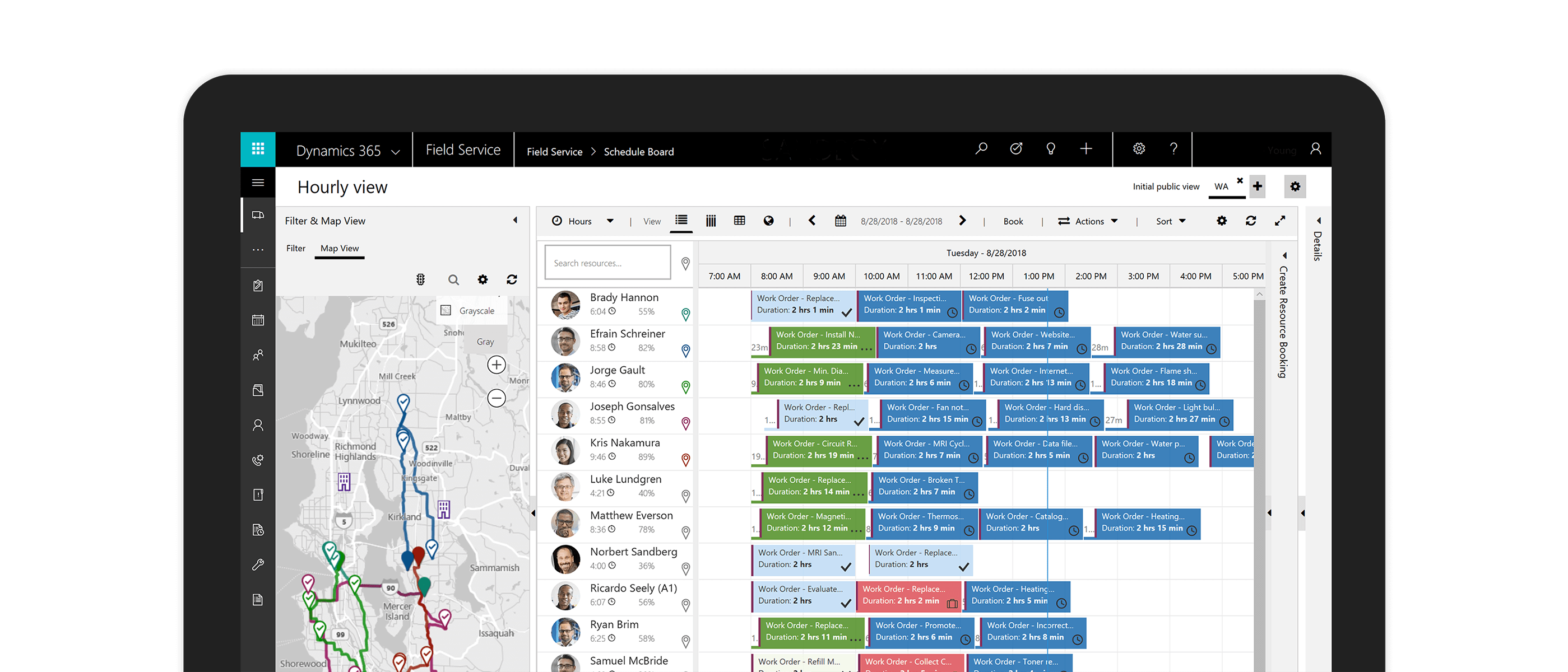Viewport: 1568px width, 672px height.
Task: Expand the Dynamics 365 dropdown chevron
Action: tap(396, 152)
